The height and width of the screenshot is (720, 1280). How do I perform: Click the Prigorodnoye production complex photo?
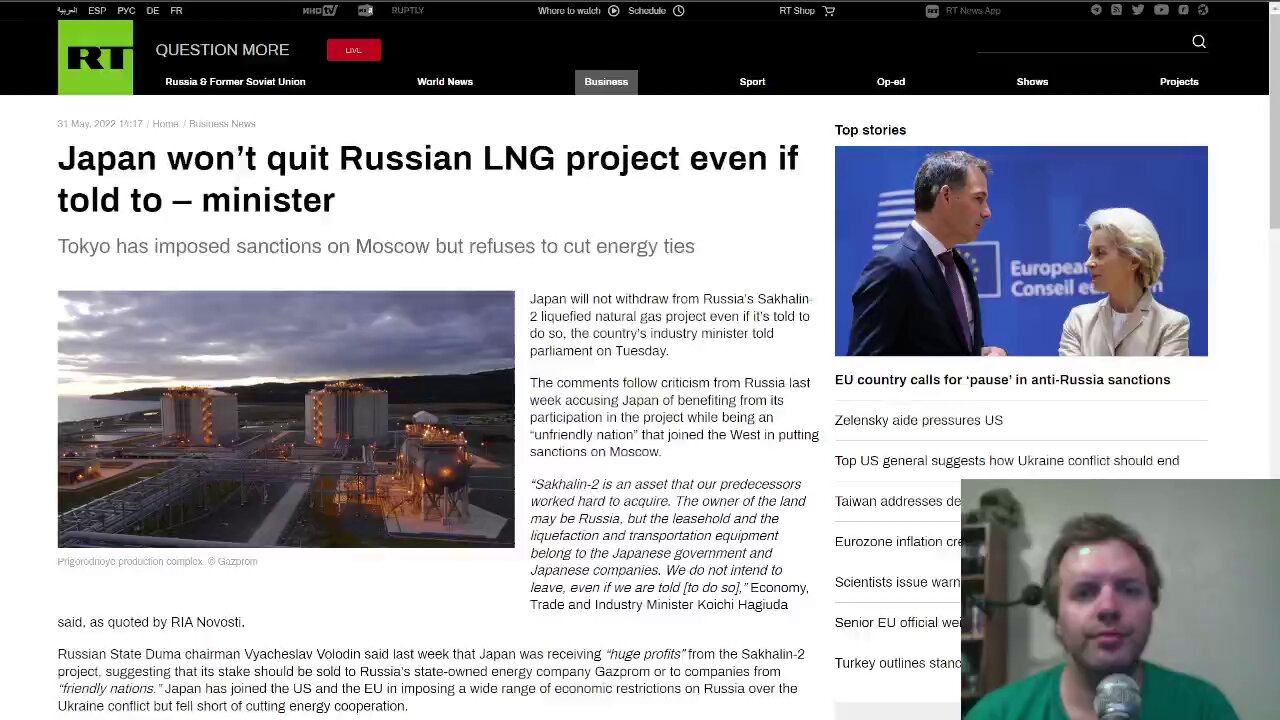point(286,419)
